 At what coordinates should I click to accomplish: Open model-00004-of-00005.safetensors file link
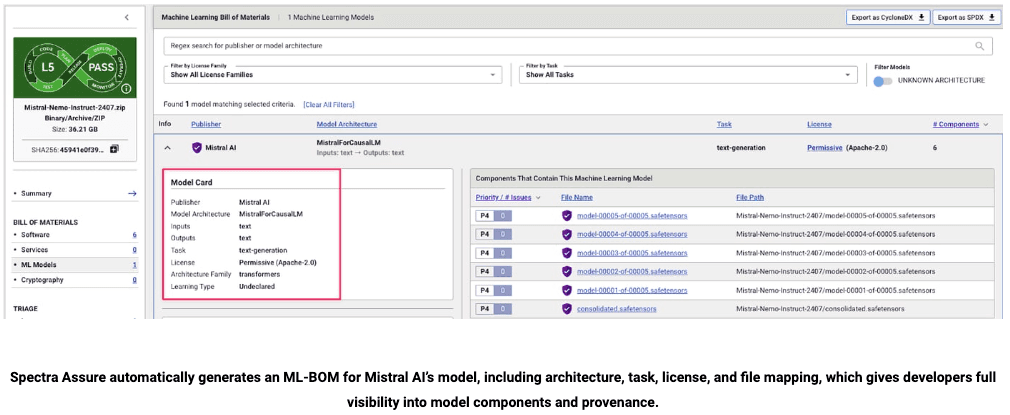pos(632,234)
